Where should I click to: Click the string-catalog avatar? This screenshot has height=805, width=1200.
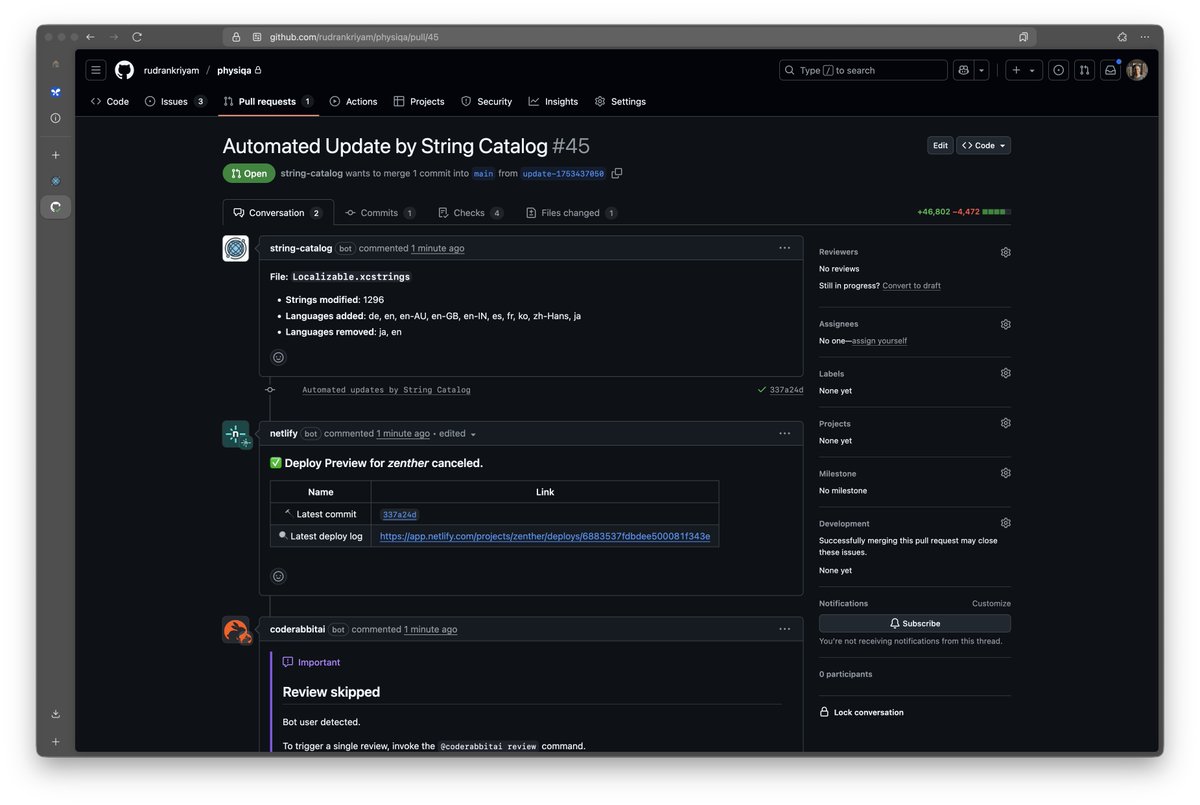[x=235, y=248]
